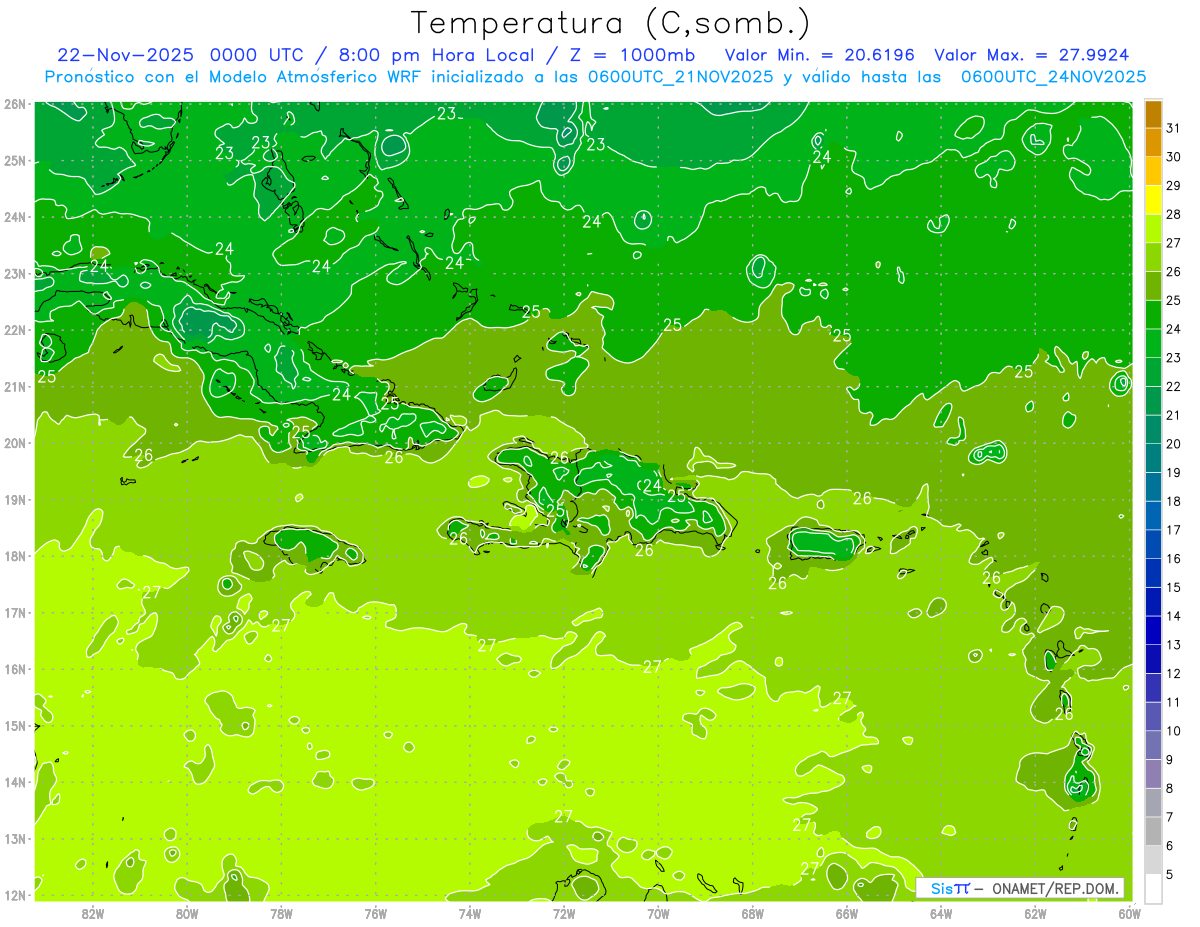Click the 78W longitude axis label

281,913
